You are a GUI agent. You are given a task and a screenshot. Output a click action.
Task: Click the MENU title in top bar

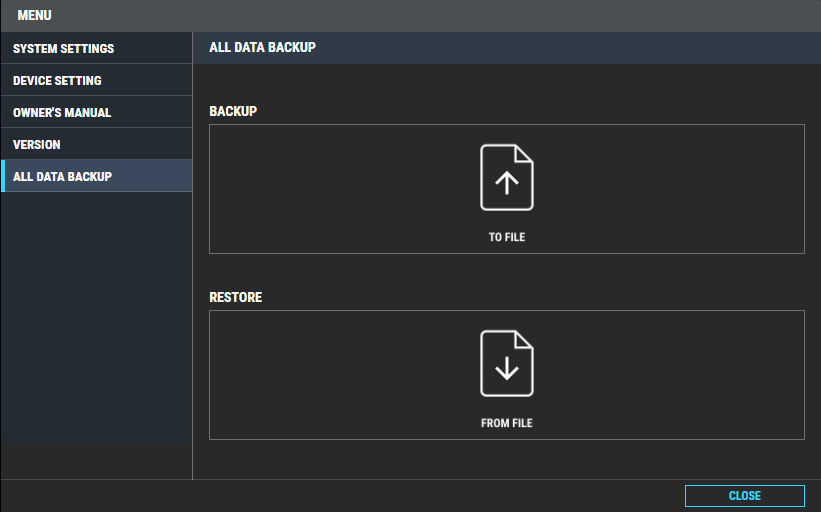pos(35,15)
